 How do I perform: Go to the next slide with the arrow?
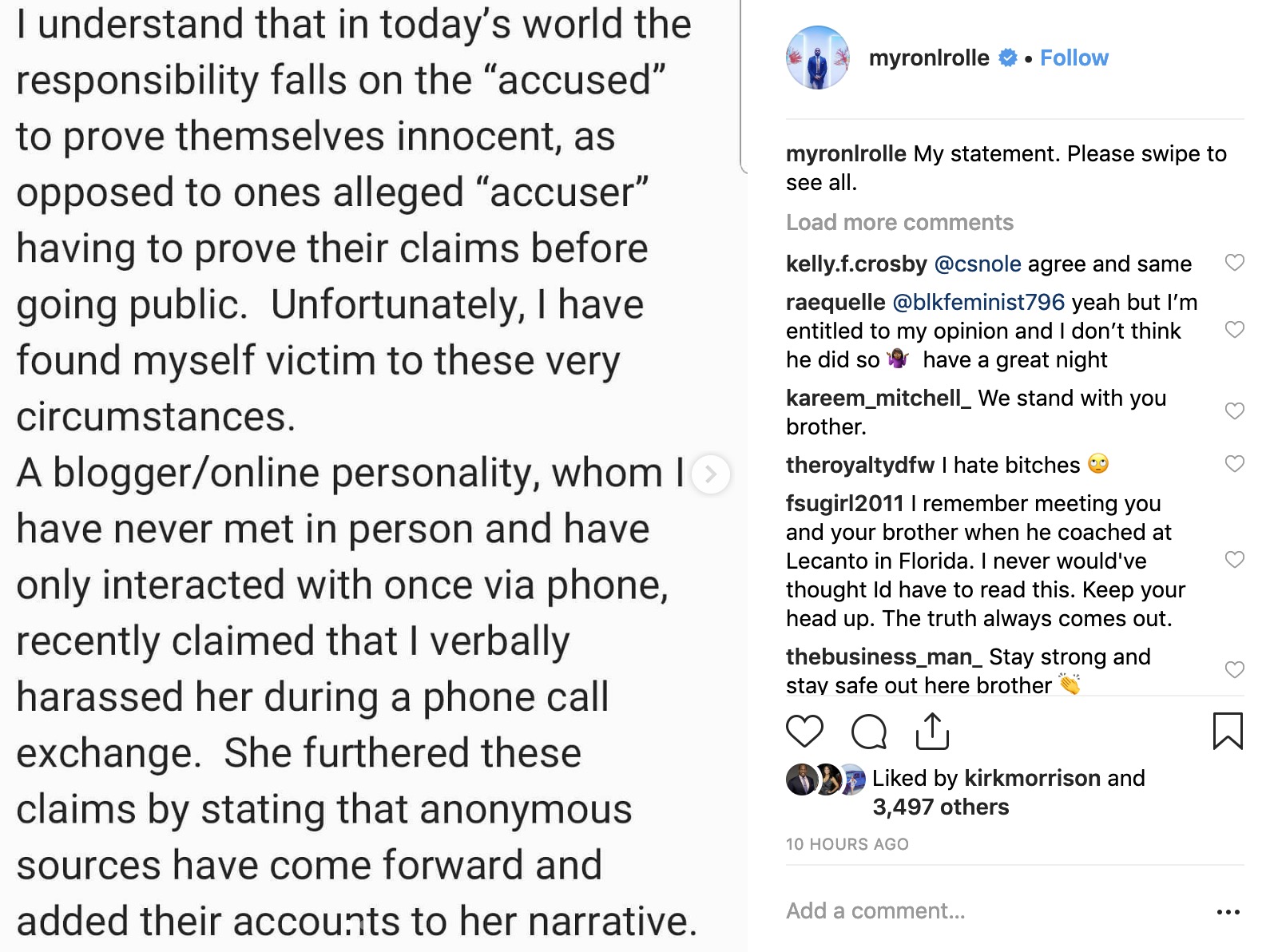pyautogui.click(x=710, y=474)
